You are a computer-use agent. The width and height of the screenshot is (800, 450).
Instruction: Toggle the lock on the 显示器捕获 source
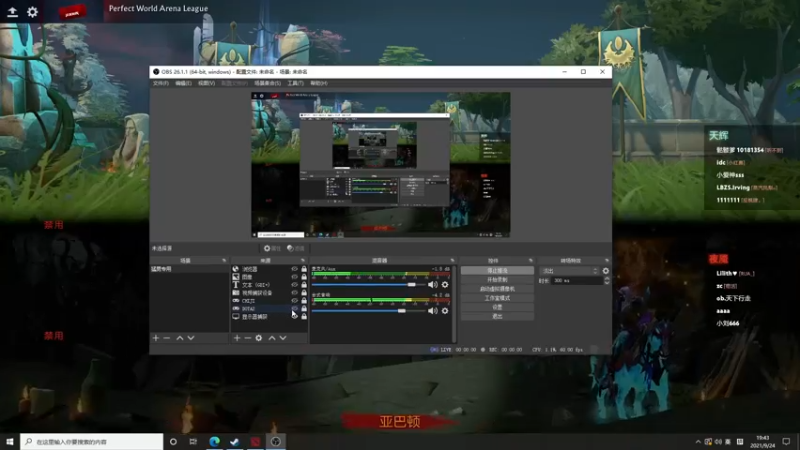[304, 316]
